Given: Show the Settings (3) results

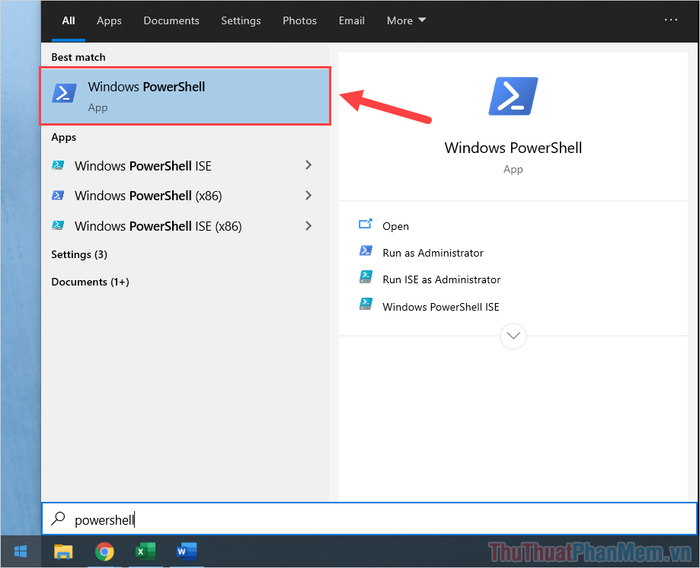Looking at the screenshot, I should (79, 255).
